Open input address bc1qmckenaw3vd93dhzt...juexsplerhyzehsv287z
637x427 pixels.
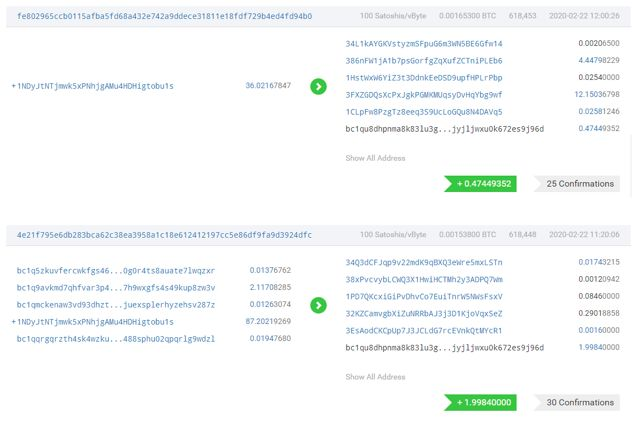tap(116, 305)
